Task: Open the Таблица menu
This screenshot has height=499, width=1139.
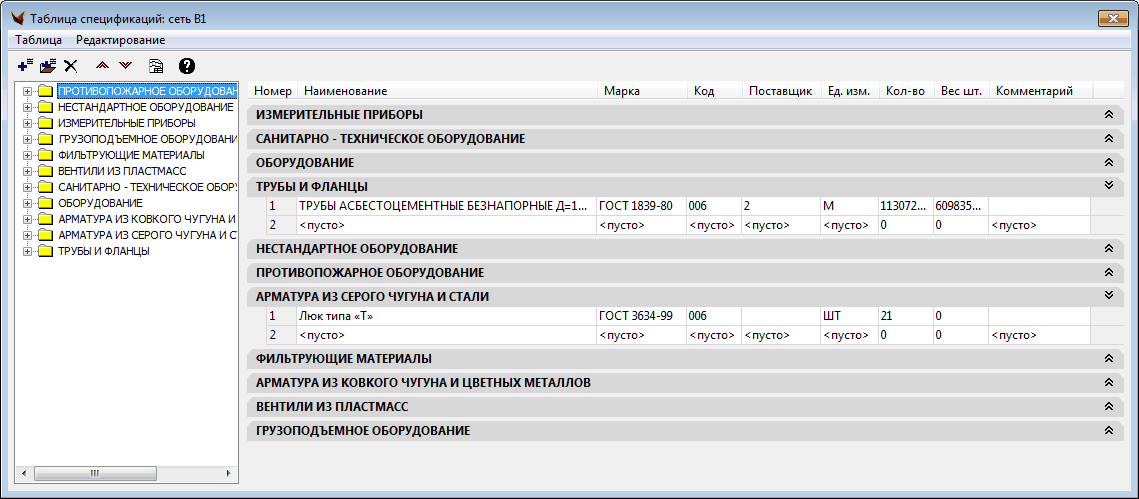Action: pyautogui.click(x=39, y=40)
